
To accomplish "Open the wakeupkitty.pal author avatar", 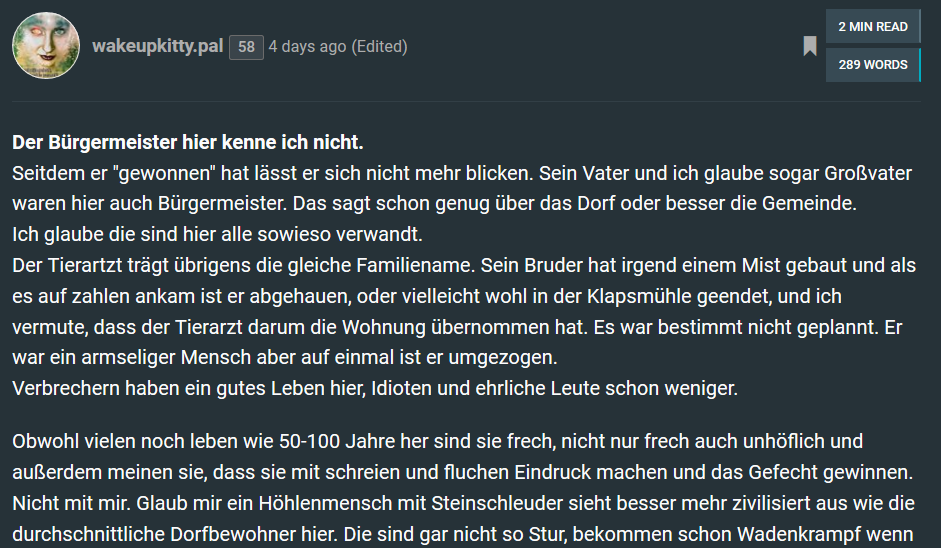I will point(46,46).
